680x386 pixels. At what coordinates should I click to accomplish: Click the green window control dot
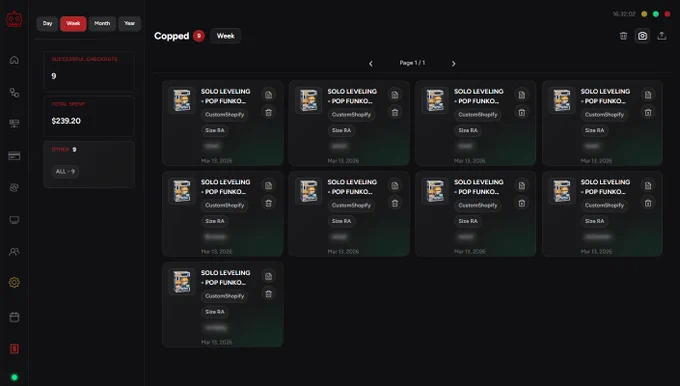click(656, 14)
